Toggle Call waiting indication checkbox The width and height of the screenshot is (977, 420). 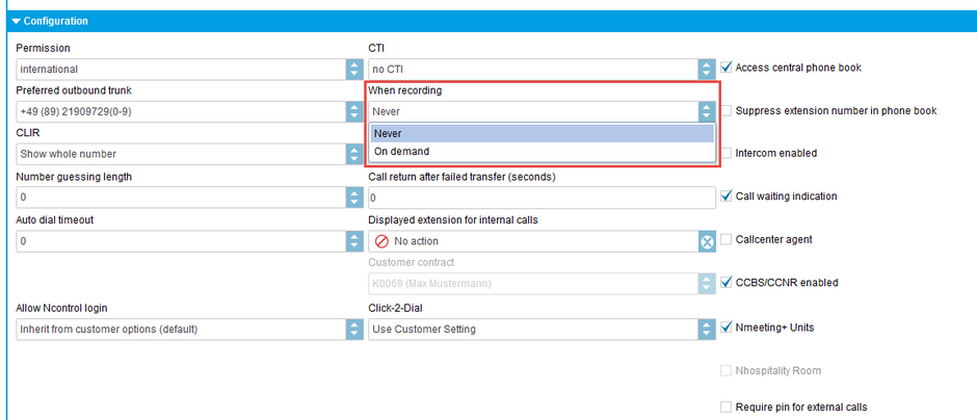(x=726, y=196)
